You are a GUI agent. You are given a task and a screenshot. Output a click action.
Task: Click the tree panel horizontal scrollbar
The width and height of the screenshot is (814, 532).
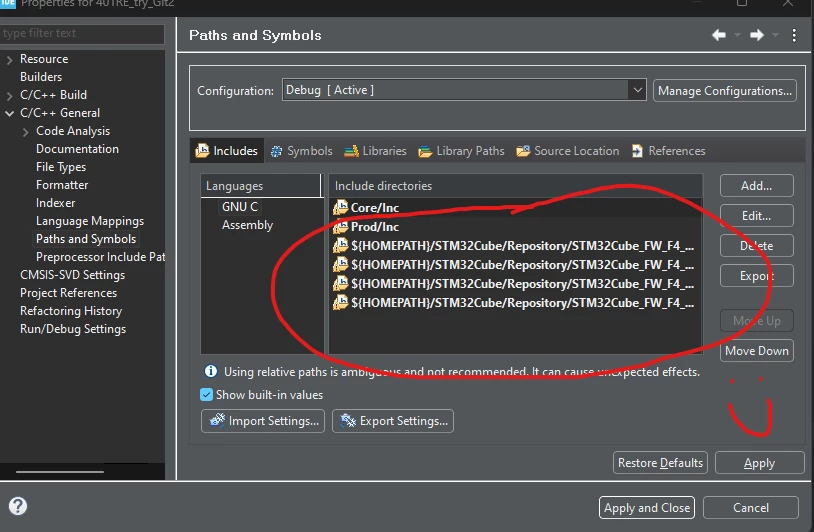tap(60, 472)
